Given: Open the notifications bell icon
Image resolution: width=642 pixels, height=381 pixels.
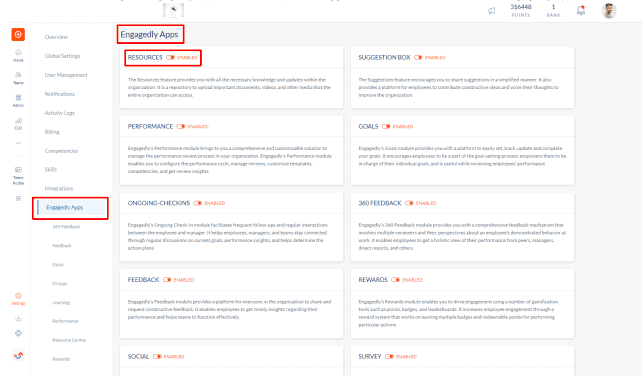Looking at the screenshot, I should click(581, 10).
